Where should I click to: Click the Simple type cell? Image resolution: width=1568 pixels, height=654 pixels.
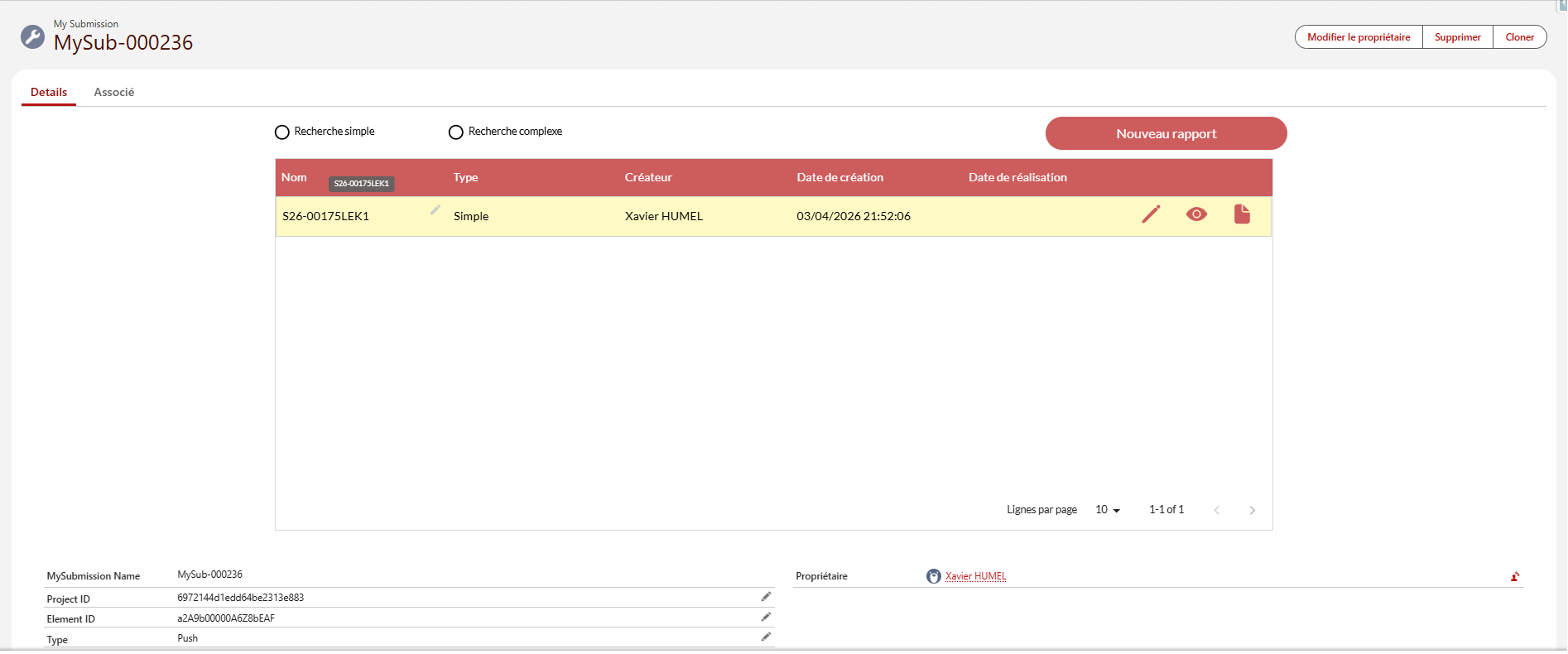tap(471, 216)
